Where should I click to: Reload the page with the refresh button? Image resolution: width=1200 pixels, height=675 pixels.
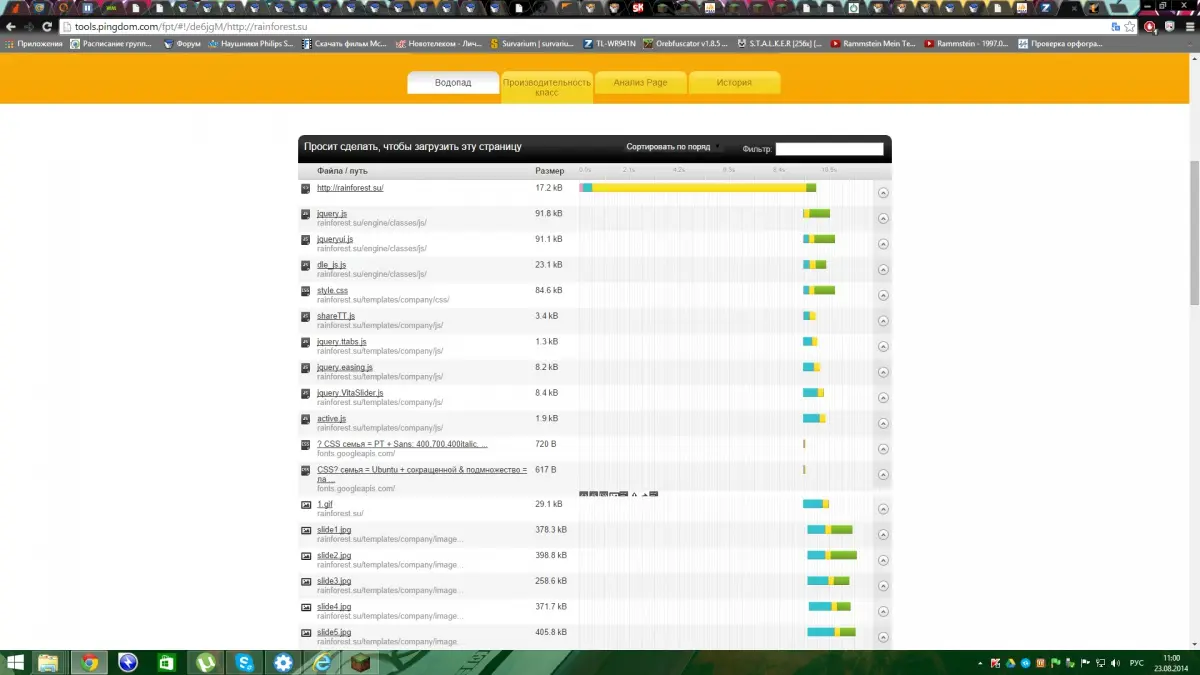(x=46, y=27)
